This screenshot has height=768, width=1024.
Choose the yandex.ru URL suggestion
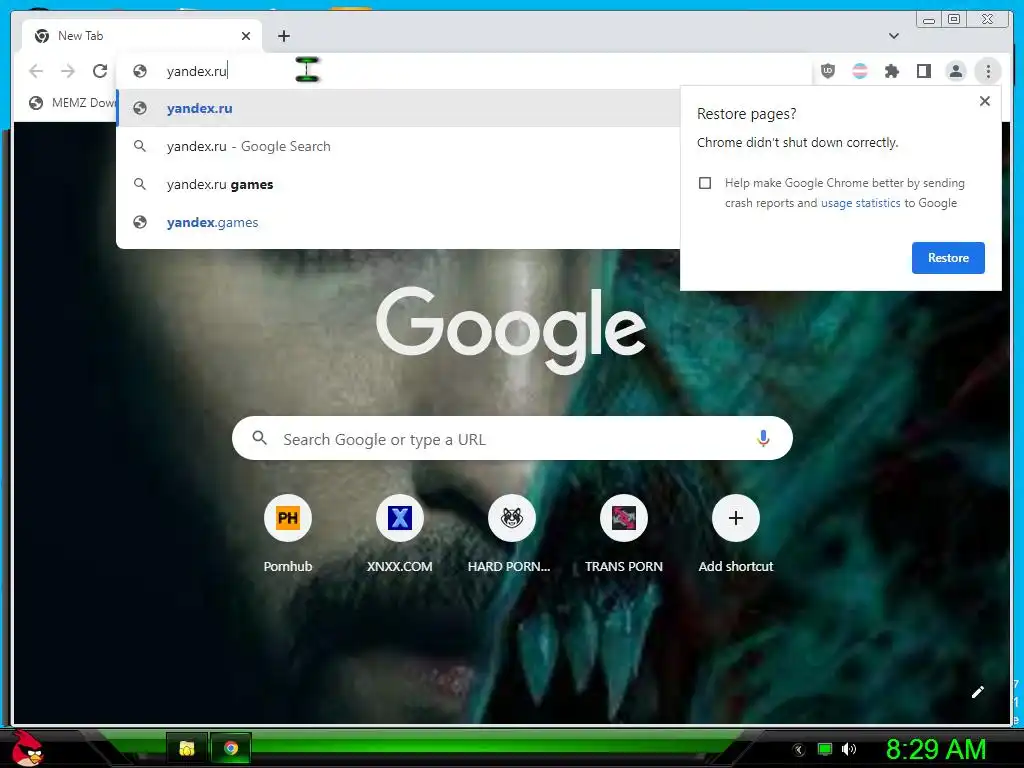(398, 108)
